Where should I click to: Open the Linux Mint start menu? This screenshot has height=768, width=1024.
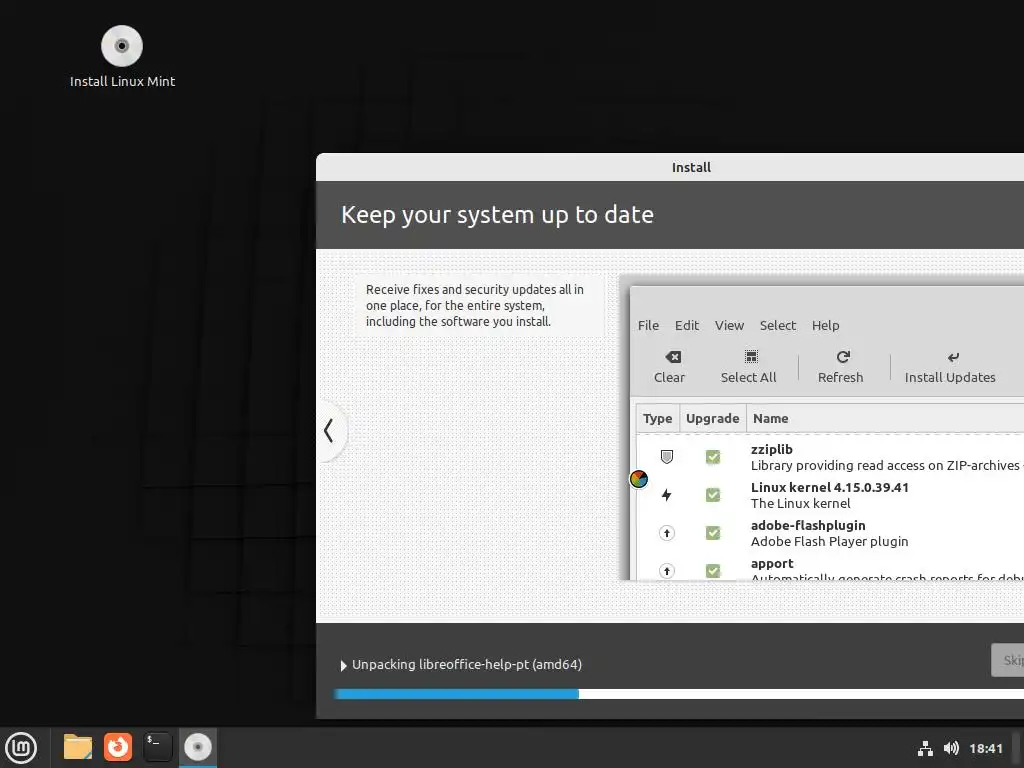[21, 747]
